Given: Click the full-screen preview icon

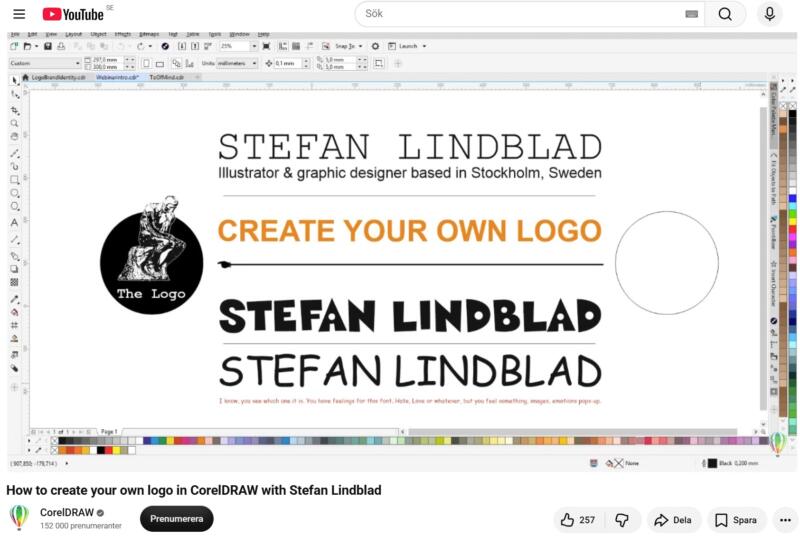Looking at the screenshot, I should pos(266,46).
